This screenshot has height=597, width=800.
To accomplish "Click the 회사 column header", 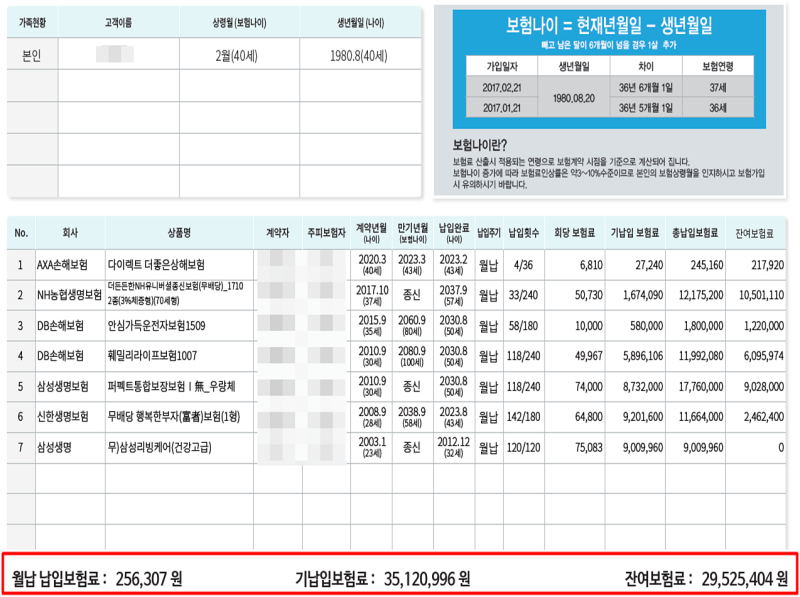I will point(70,233).
